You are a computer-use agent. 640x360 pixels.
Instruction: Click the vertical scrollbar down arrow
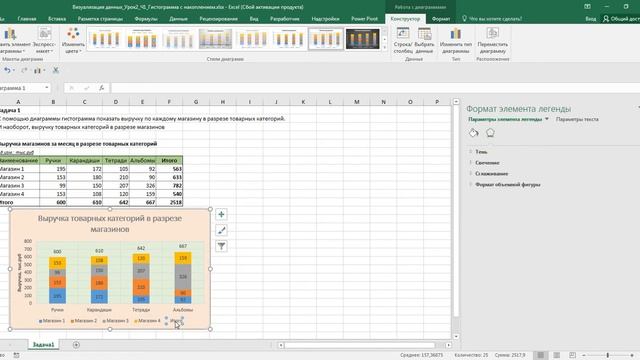pyautogui.click(x=456, y=337)
